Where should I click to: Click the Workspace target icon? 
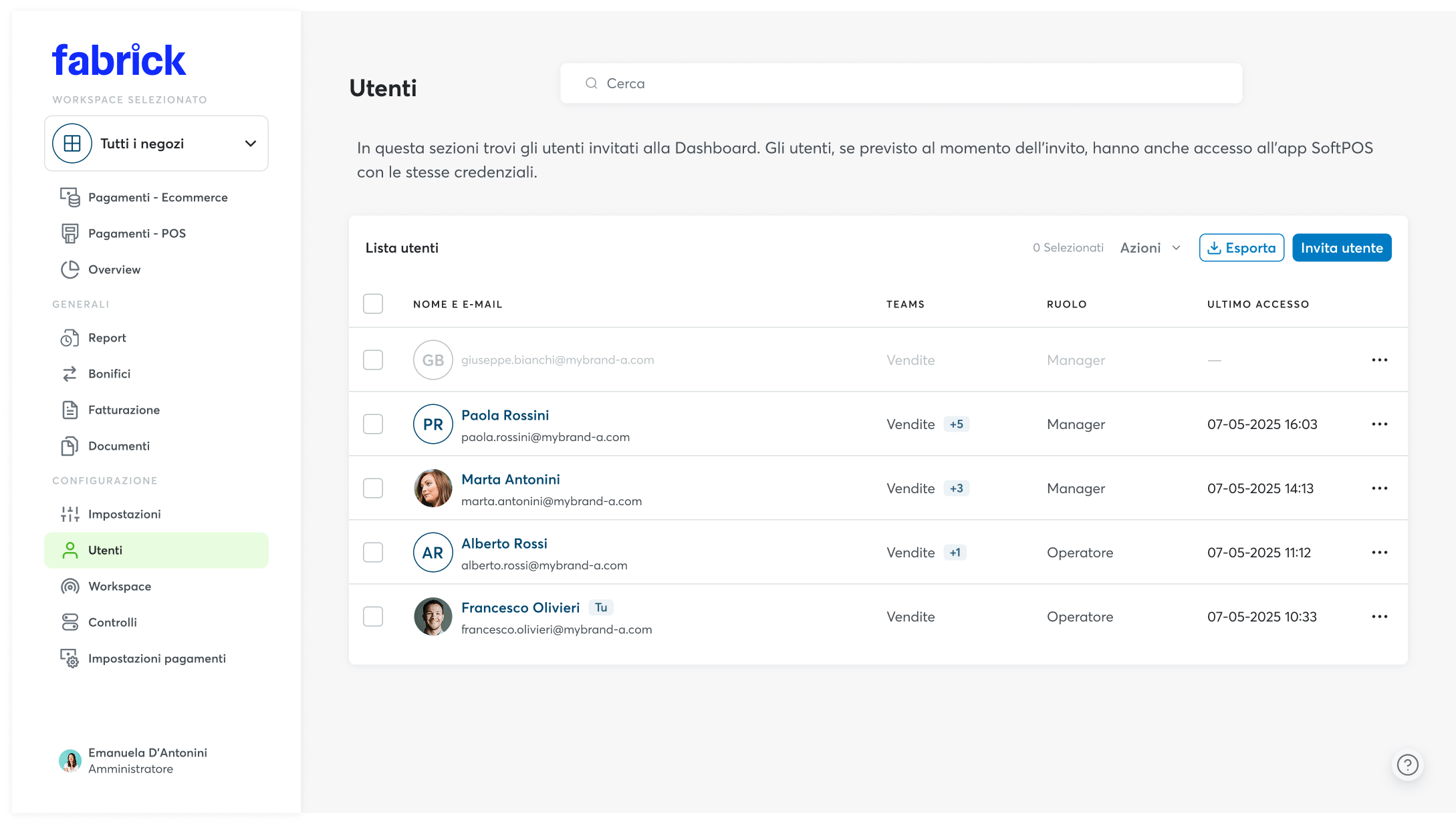click(70, 586)
